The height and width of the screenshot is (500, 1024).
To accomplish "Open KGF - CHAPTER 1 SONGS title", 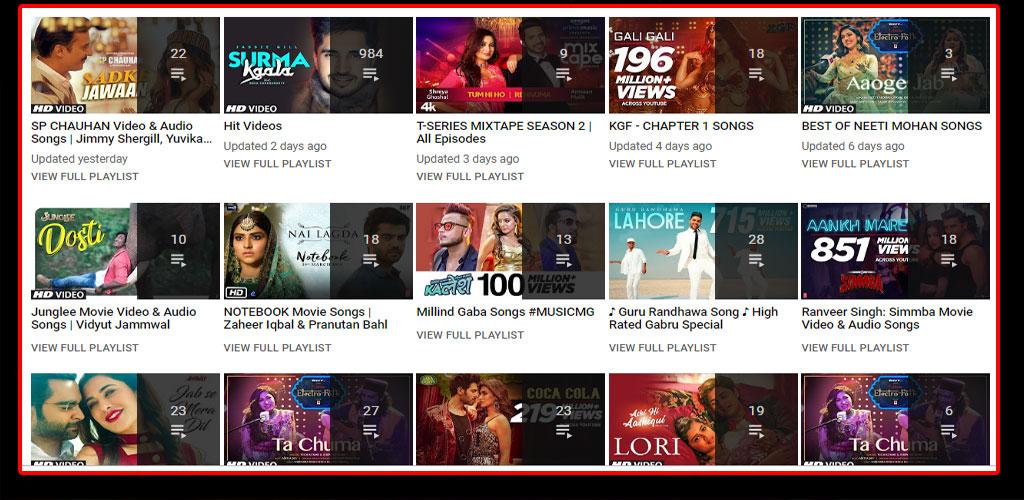I will coord(681,126).
